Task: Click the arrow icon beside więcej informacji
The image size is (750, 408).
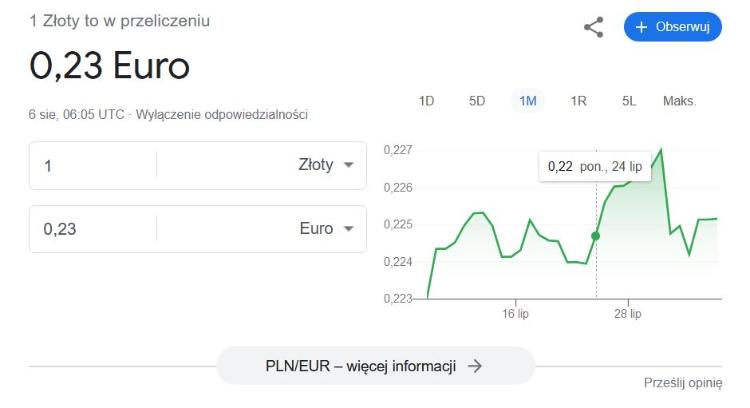Action: 475,366
